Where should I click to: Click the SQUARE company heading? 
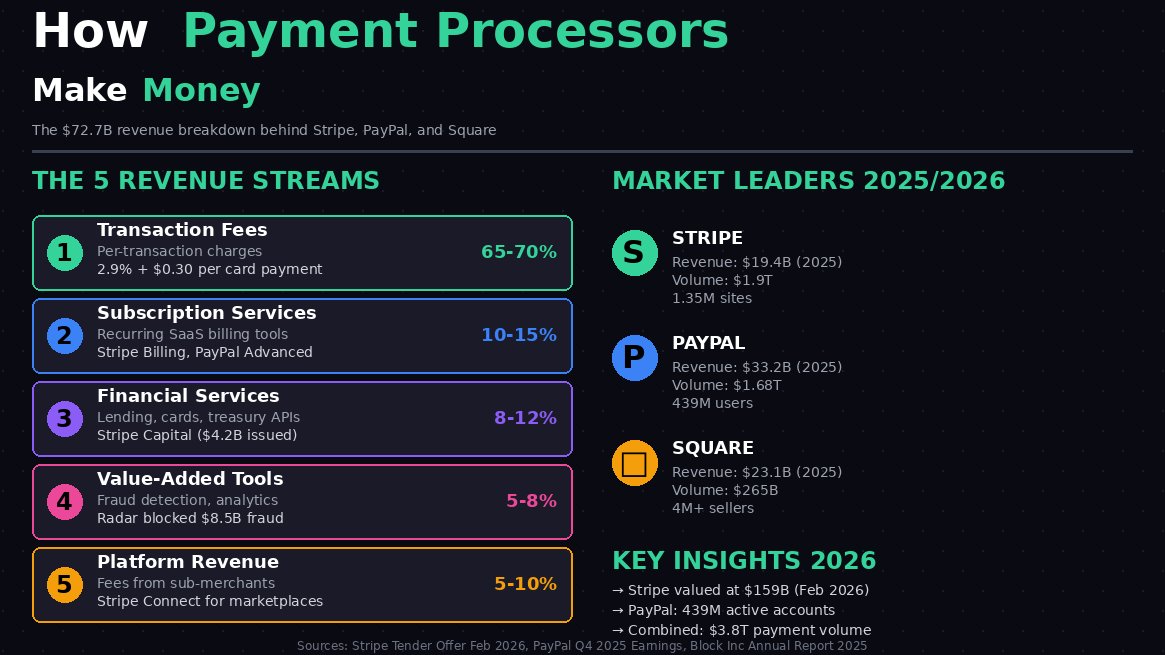pyautogui.click(x=713, y=449)
